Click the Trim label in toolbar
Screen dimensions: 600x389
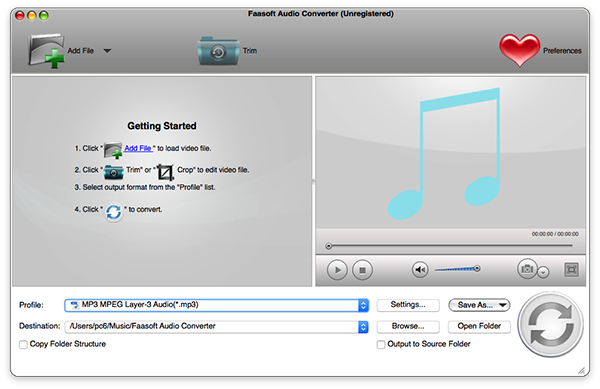250,51
